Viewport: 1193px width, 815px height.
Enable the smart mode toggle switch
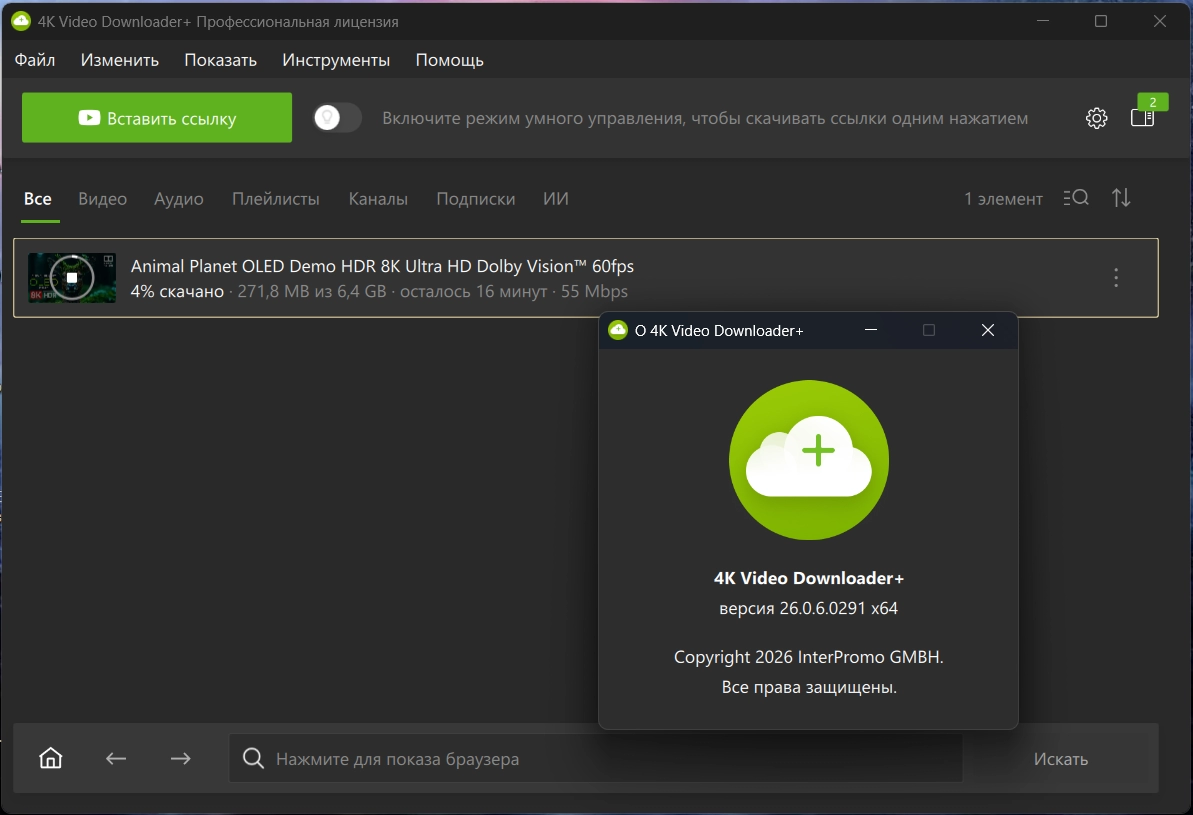(337, 118)
